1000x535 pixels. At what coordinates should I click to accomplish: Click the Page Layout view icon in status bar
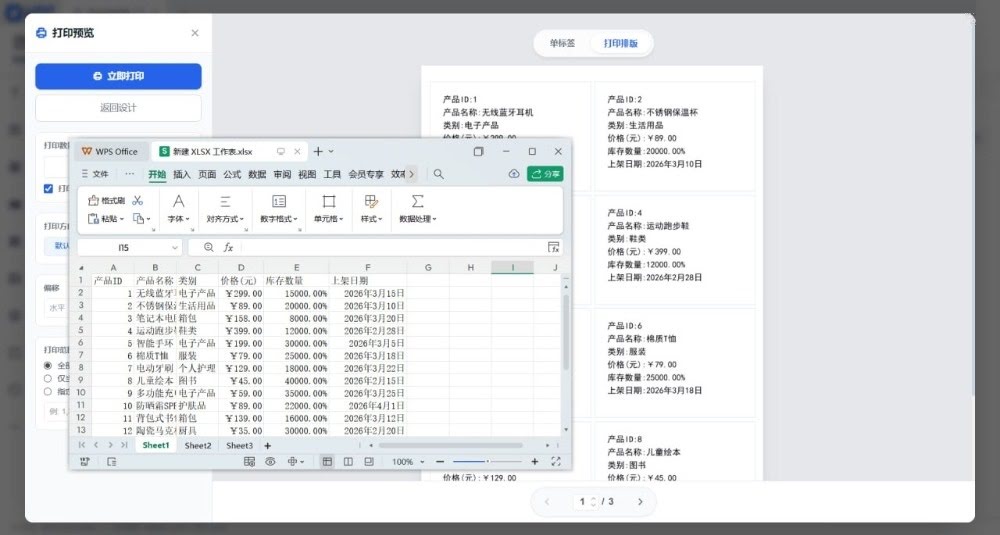pos(369,462)
